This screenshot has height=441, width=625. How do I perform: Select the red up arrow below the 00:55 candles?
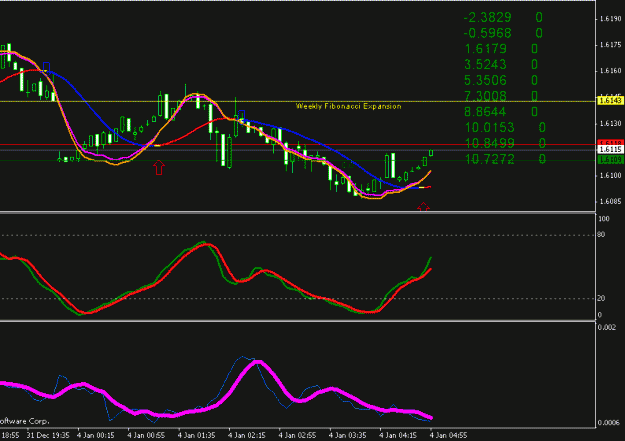tap(159, 167)
